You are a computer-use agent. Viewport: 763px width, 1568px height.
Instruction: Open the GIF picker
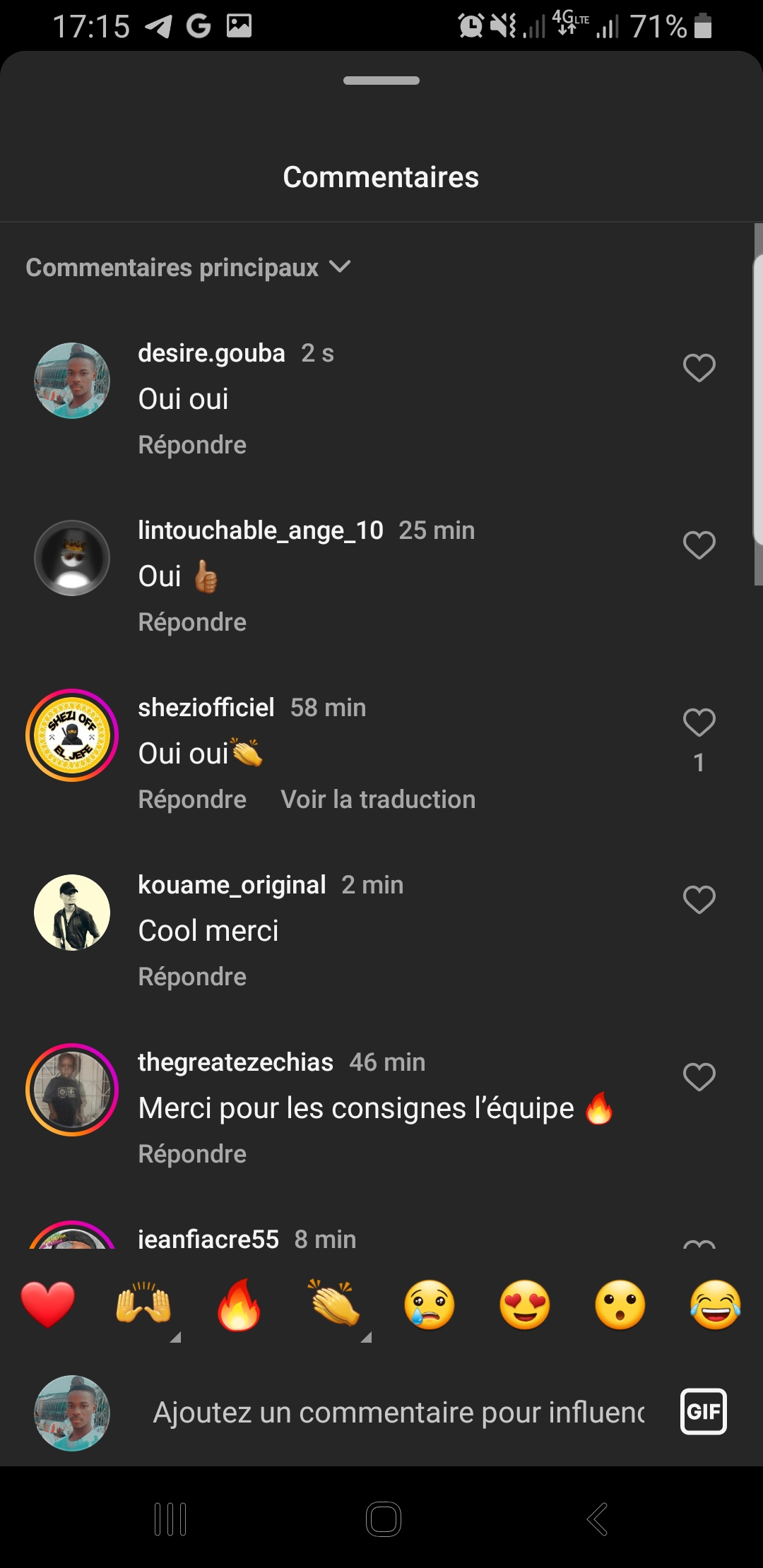pyautogui.click(x=703, y=1412)
